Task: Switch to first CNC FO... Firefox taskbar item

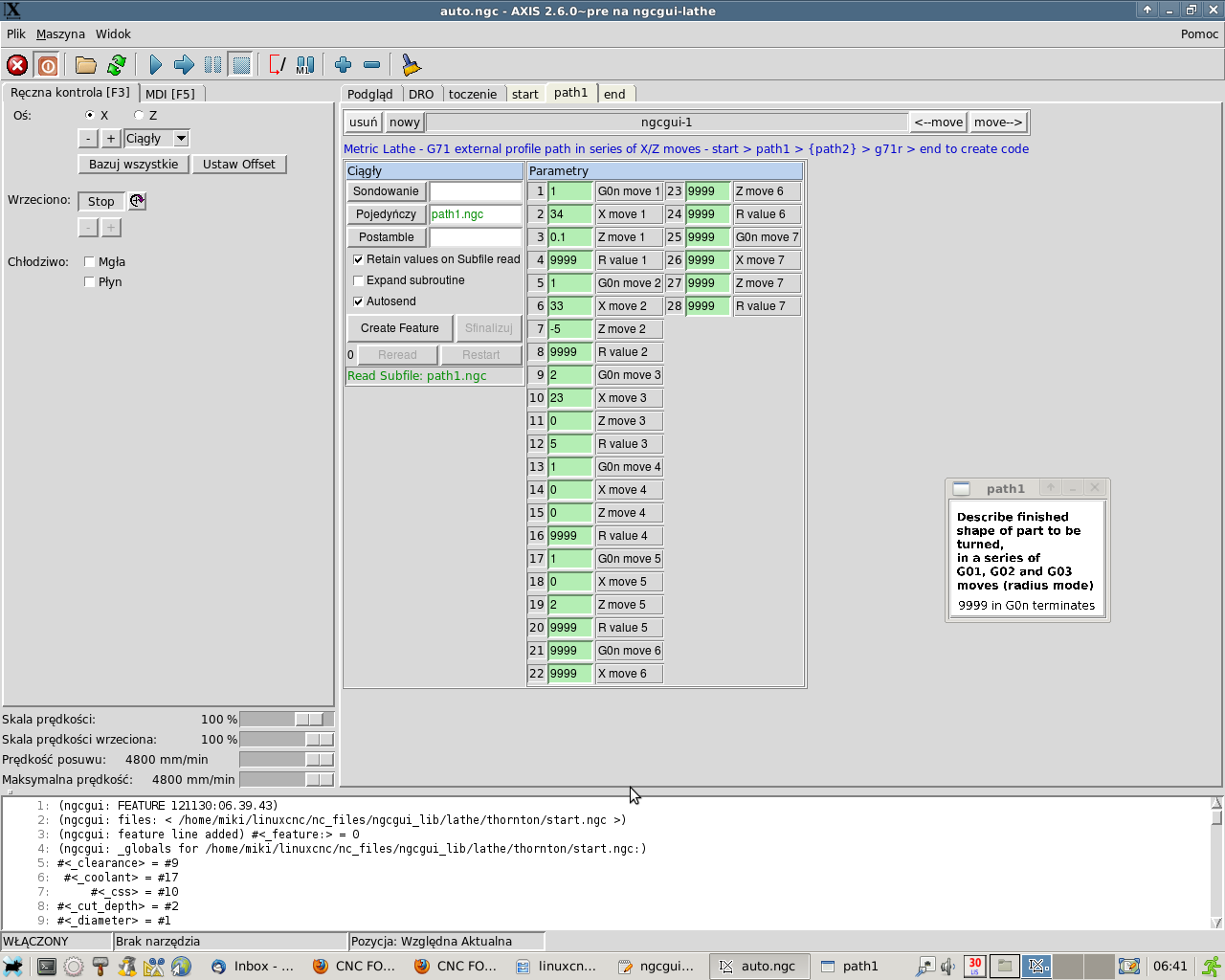Action: tap(355, 967)
